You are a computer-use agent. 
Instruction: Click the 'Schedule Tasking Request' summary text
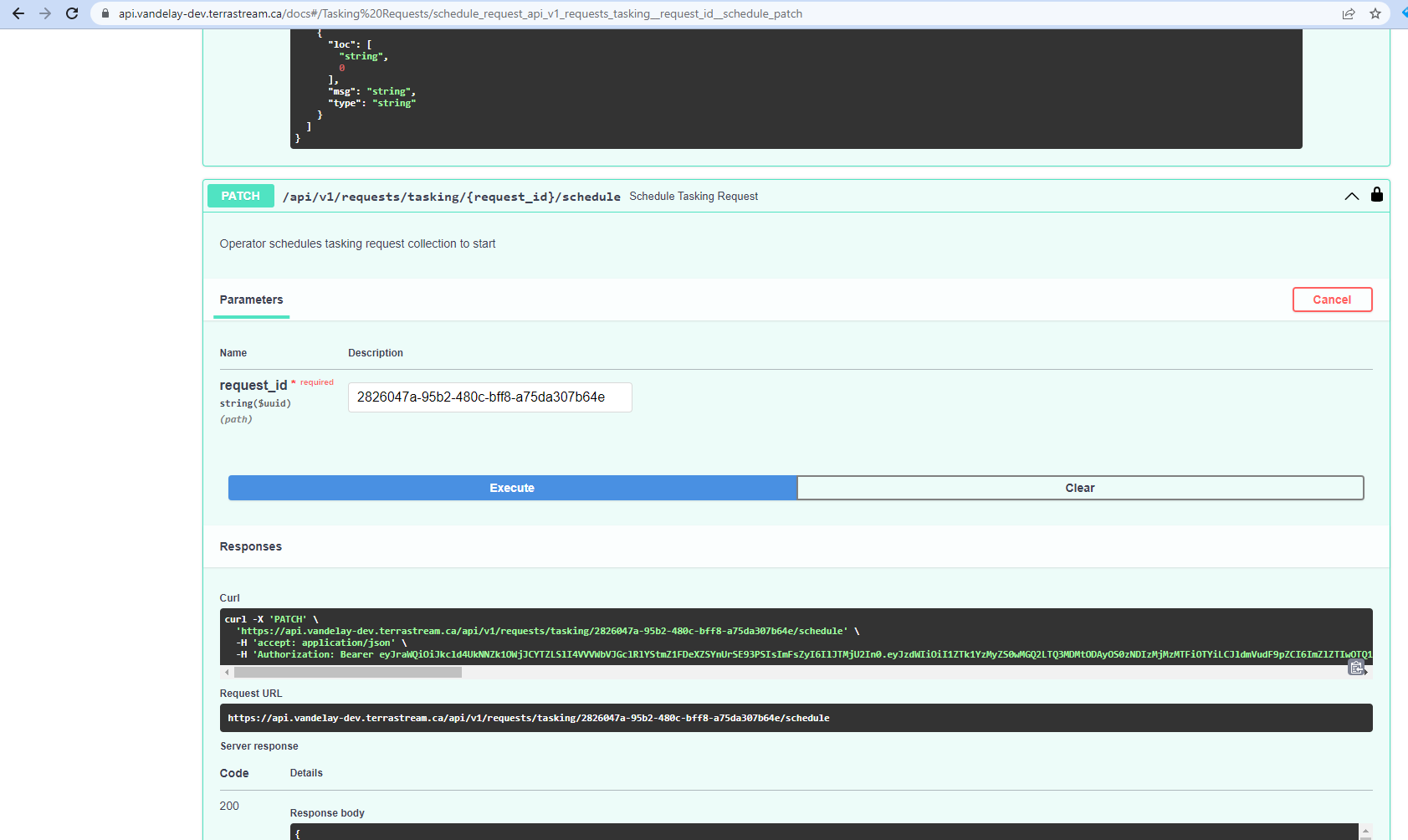coord(694,197)
